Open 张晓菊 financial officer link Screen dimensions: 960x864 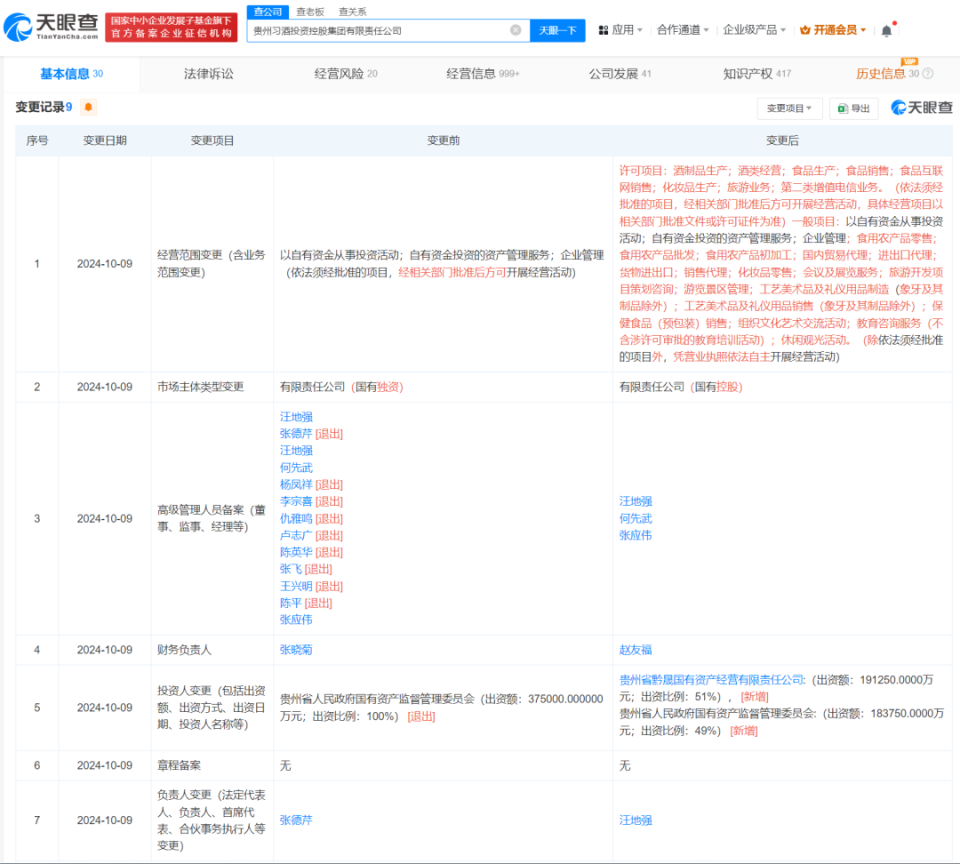click(x=296, y=650)
